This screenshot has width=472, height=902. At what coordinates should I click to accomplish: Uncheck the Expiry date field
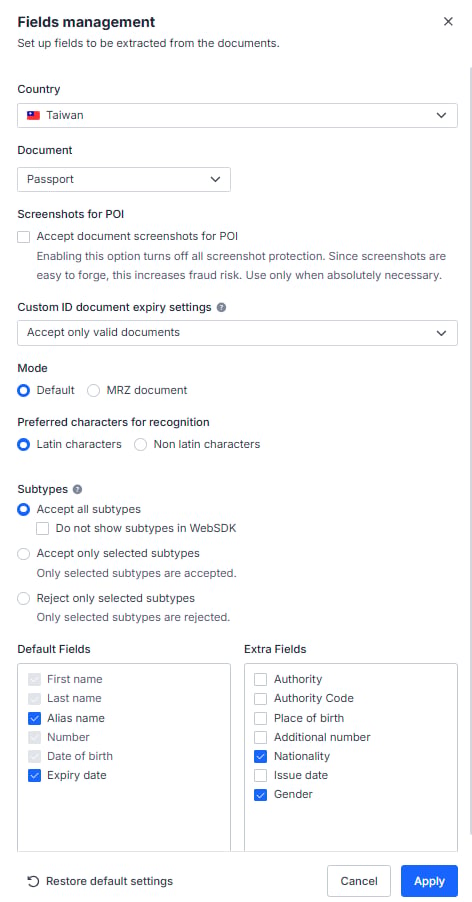(x=34, y=775)
